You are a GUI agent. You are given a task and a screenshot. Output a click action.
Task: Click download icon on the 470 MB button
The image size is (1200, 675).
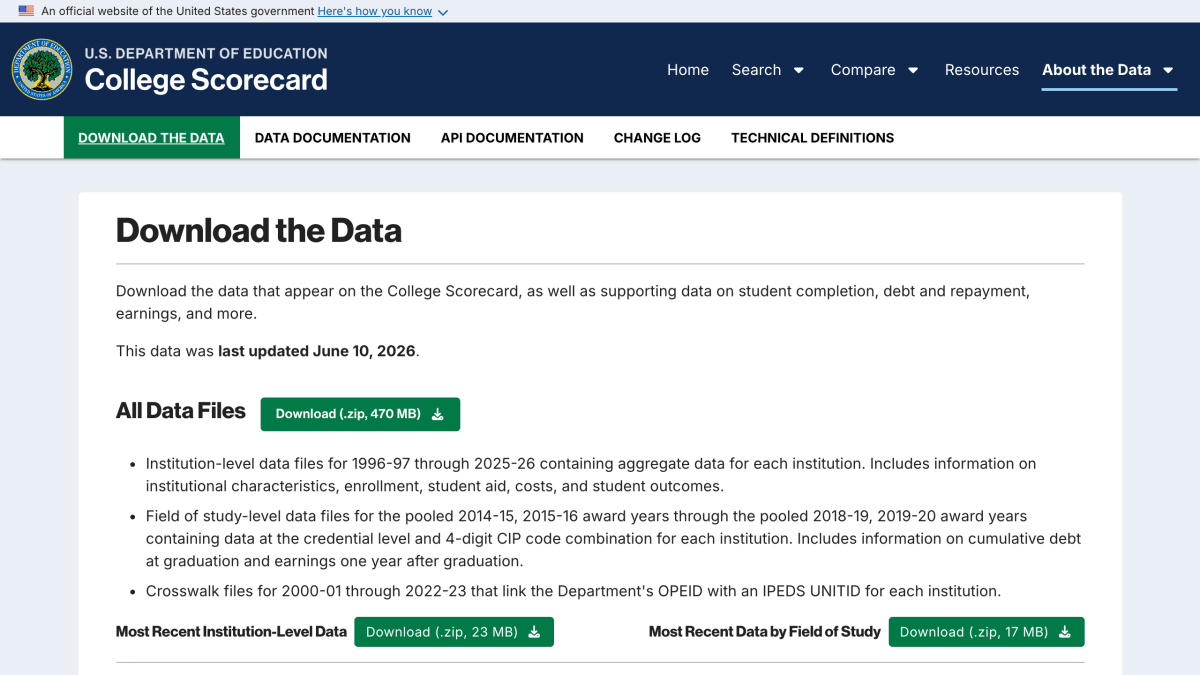click(x=438, y=414)
